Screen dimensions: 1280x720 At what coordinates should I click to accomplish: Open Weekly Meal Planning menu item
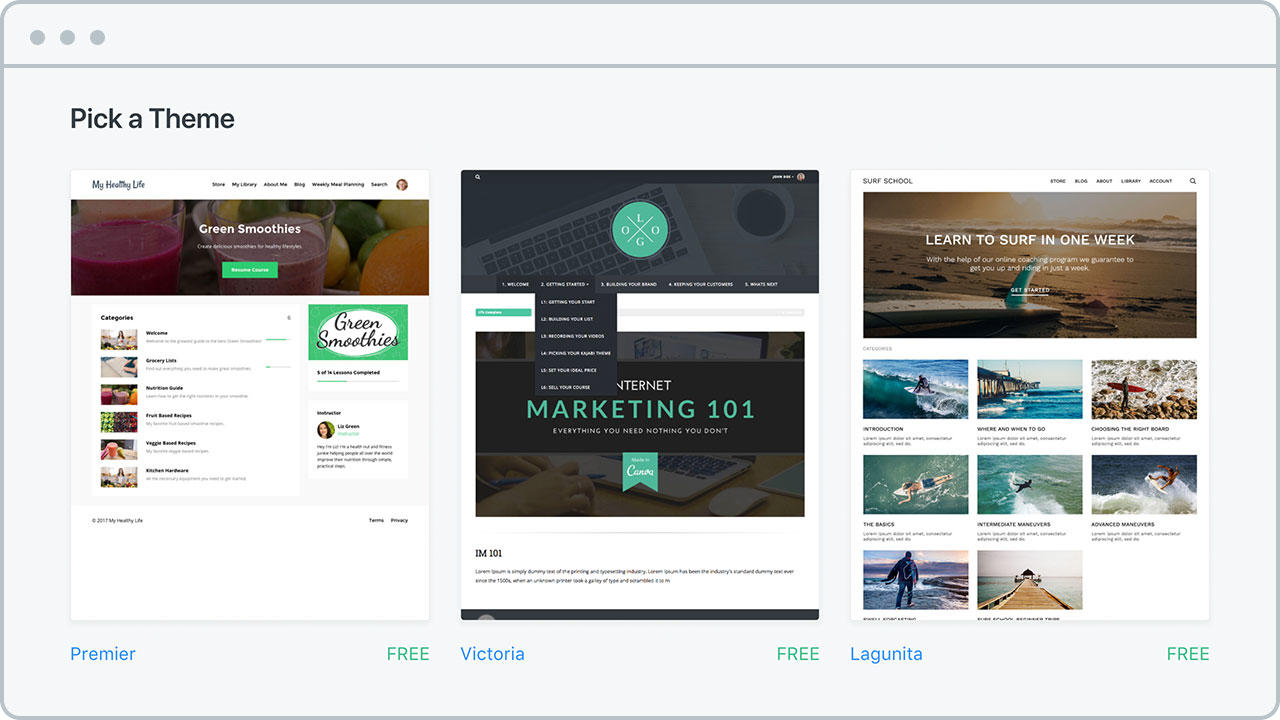pyautogui.click(x=338, y=185)
